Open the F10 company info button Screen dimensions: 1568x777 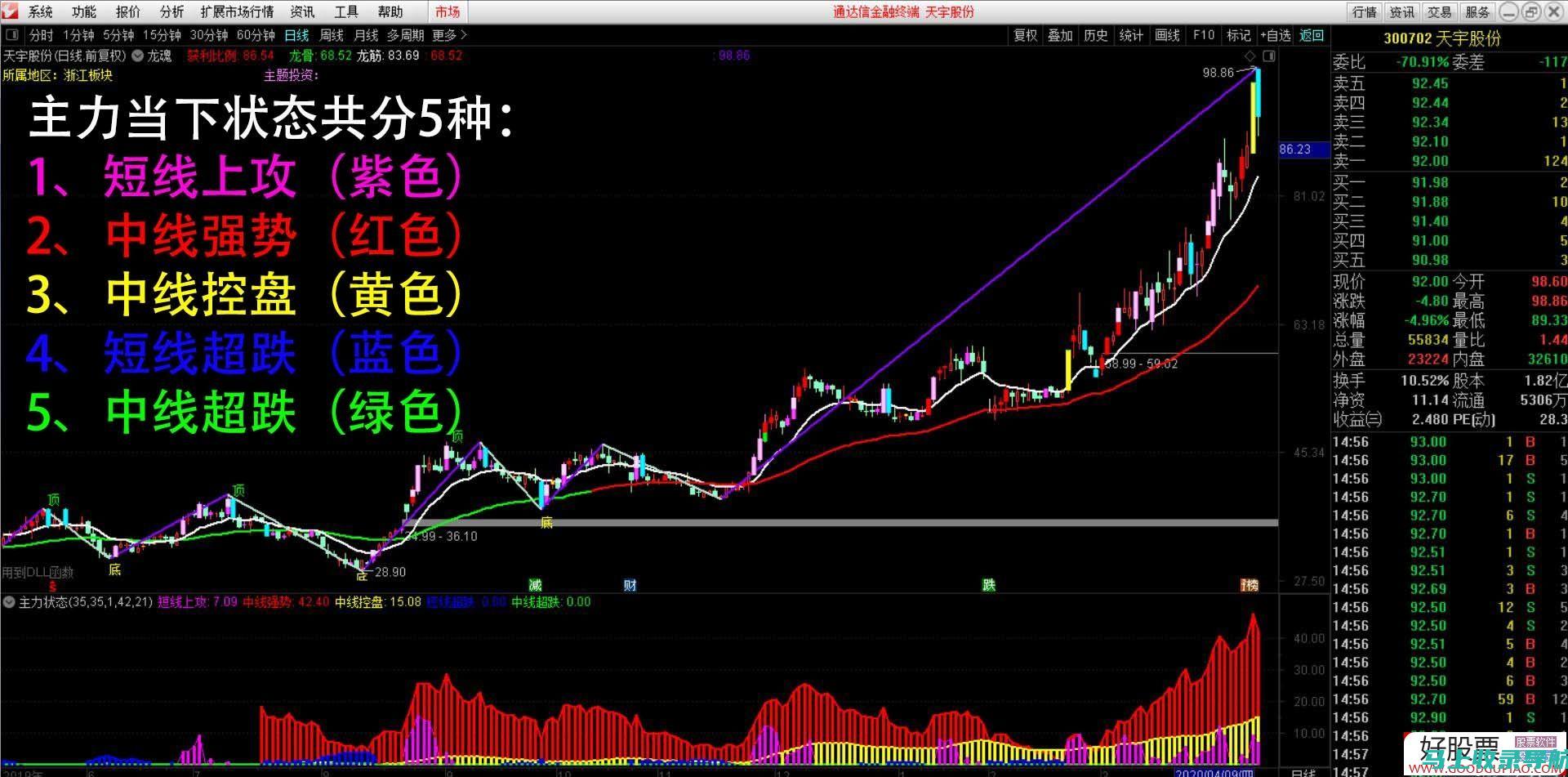coord(1204,35)
